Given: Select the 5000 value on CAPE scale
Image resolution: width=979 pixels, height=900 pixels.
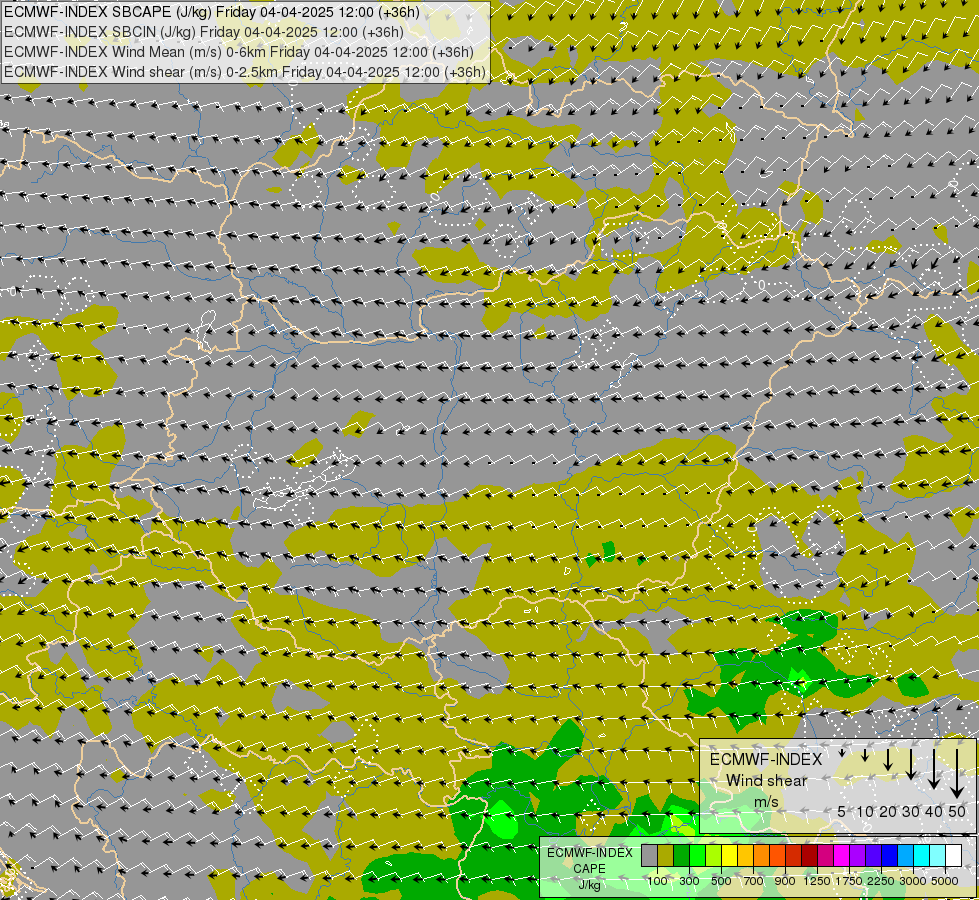Looking at the screenshot, I should [x=945, y=881].
